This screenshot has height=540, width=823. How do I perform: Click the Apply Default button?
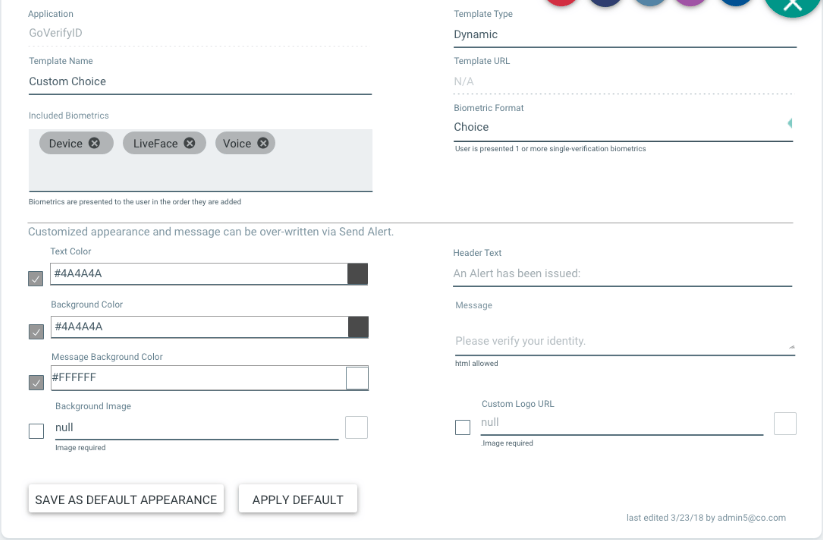pos(298,499)
